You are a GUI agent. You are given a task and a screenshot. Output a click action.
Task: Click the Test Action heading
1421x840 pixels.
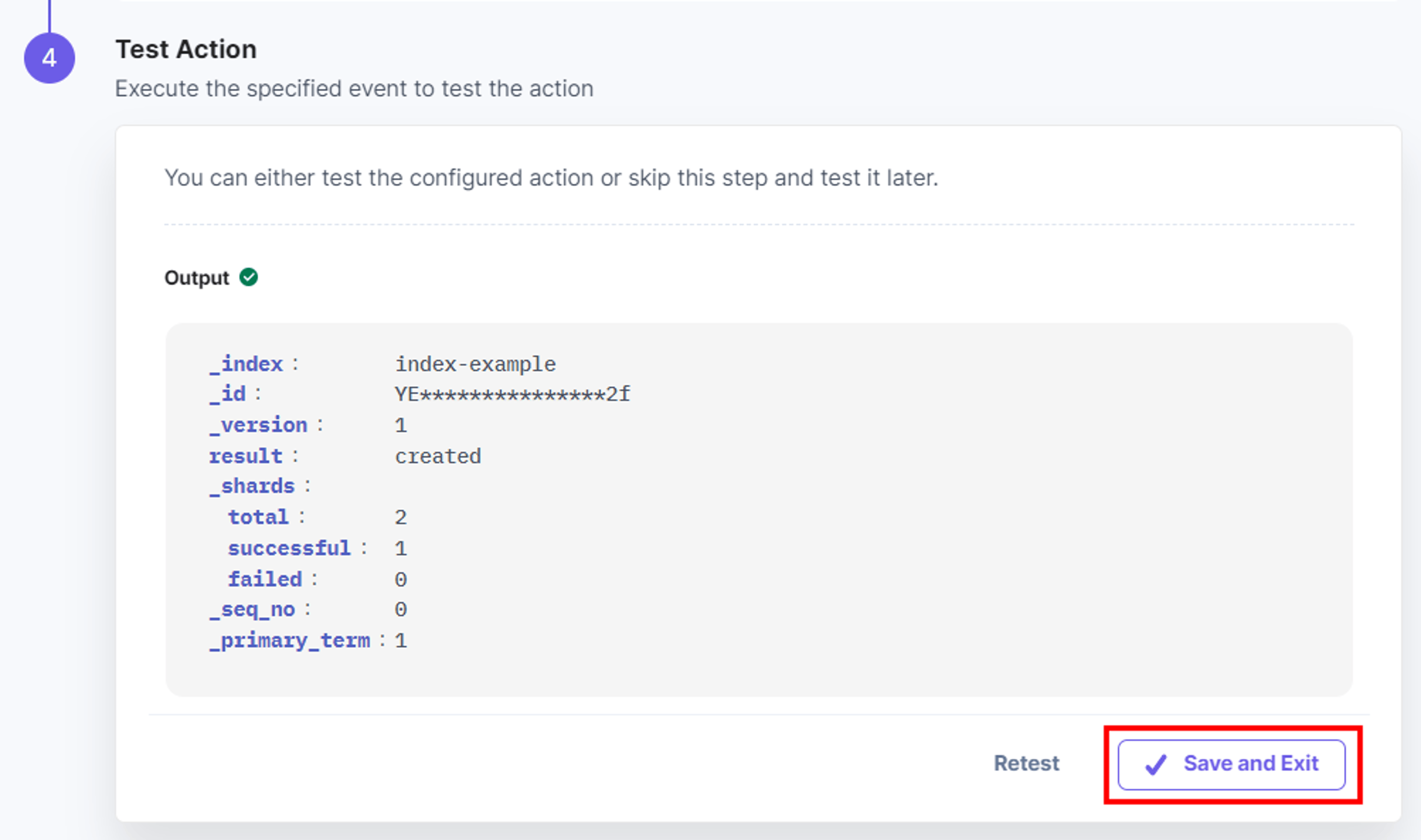[x=186, y=49]
